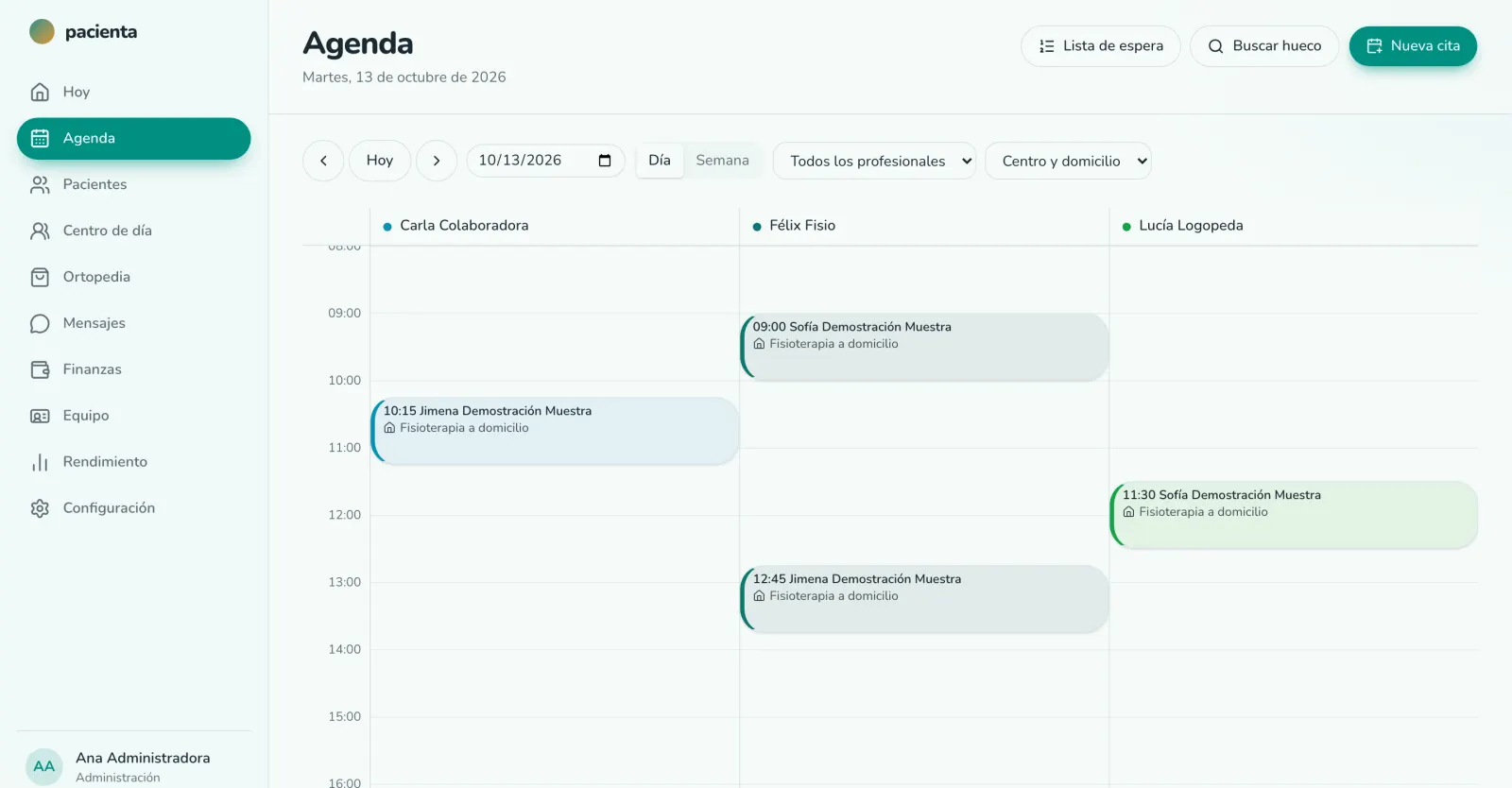The width and height of the screenshot is (1512, 788).
Task: Click Ana Administradora AA avatar
Action: coord(44,766)
